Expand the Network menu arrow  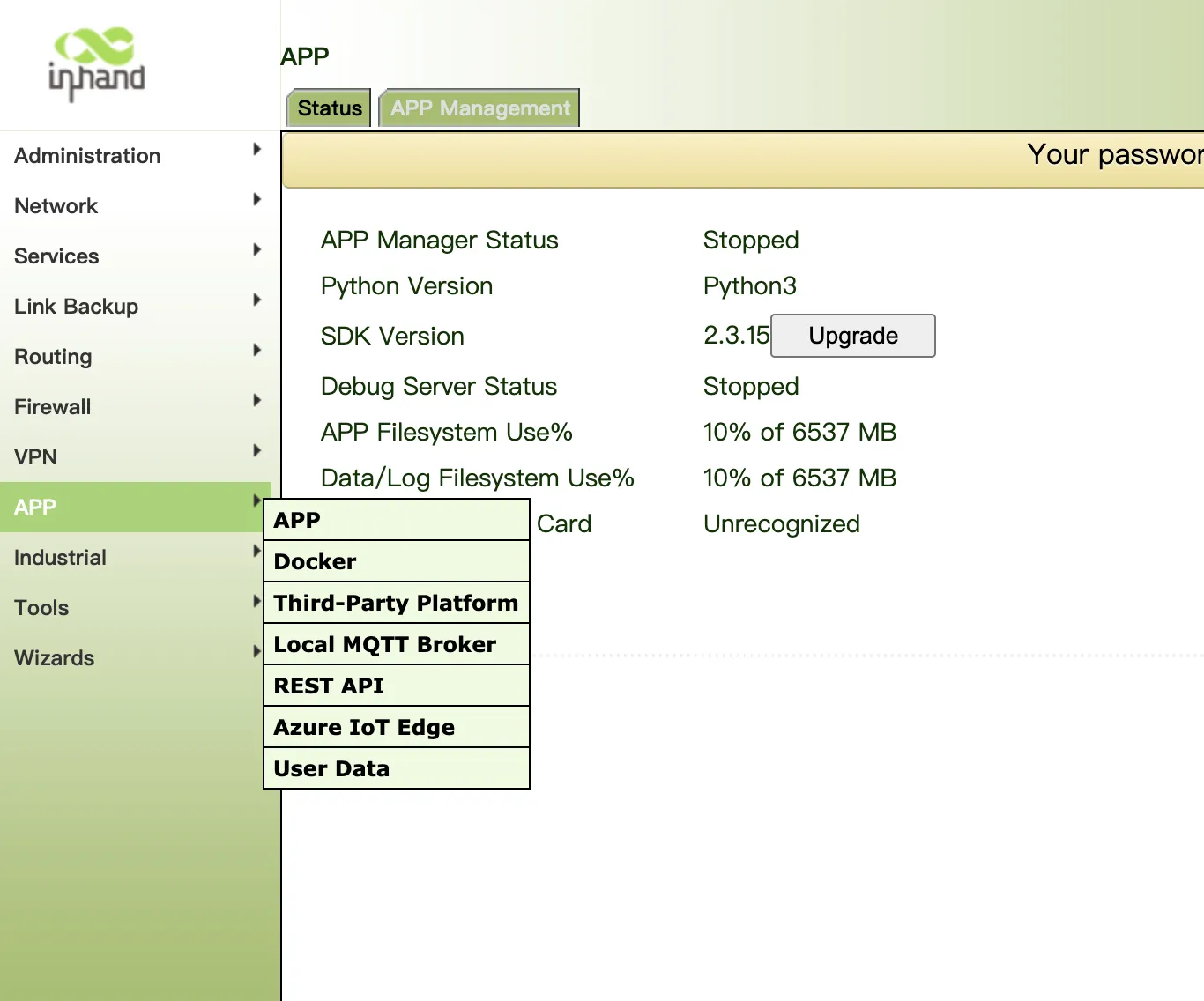(x=256, y=199)
